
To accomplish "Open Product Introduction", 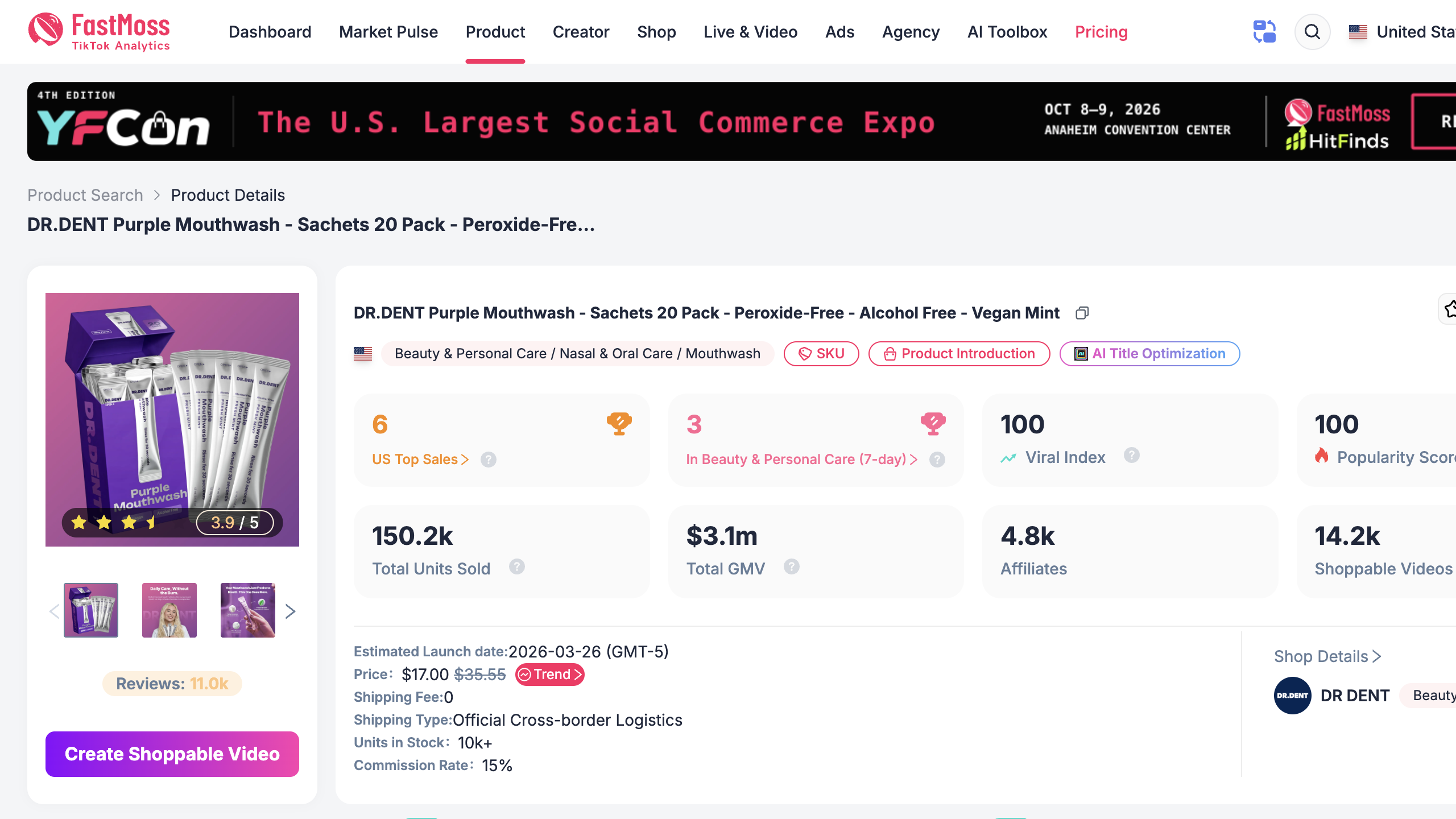I will (x=959, y=354).
